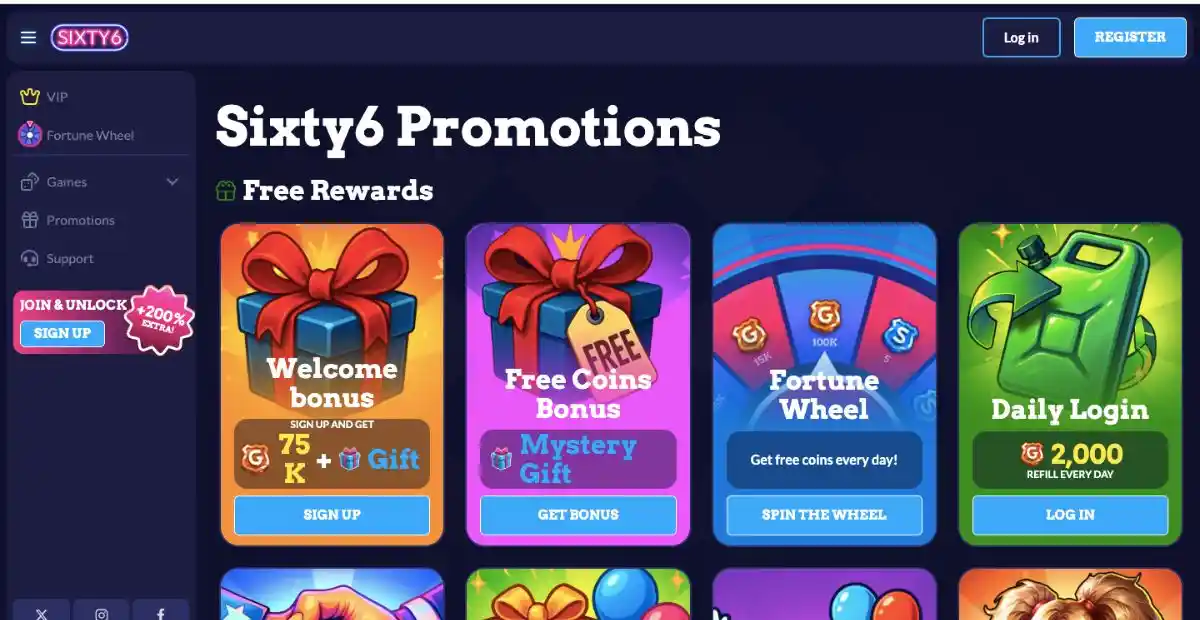Click the Promotions gift icon in sidebar
The height and width of the screenshot is (620, 1200).
pyautogui.click(x=30, y=220)
